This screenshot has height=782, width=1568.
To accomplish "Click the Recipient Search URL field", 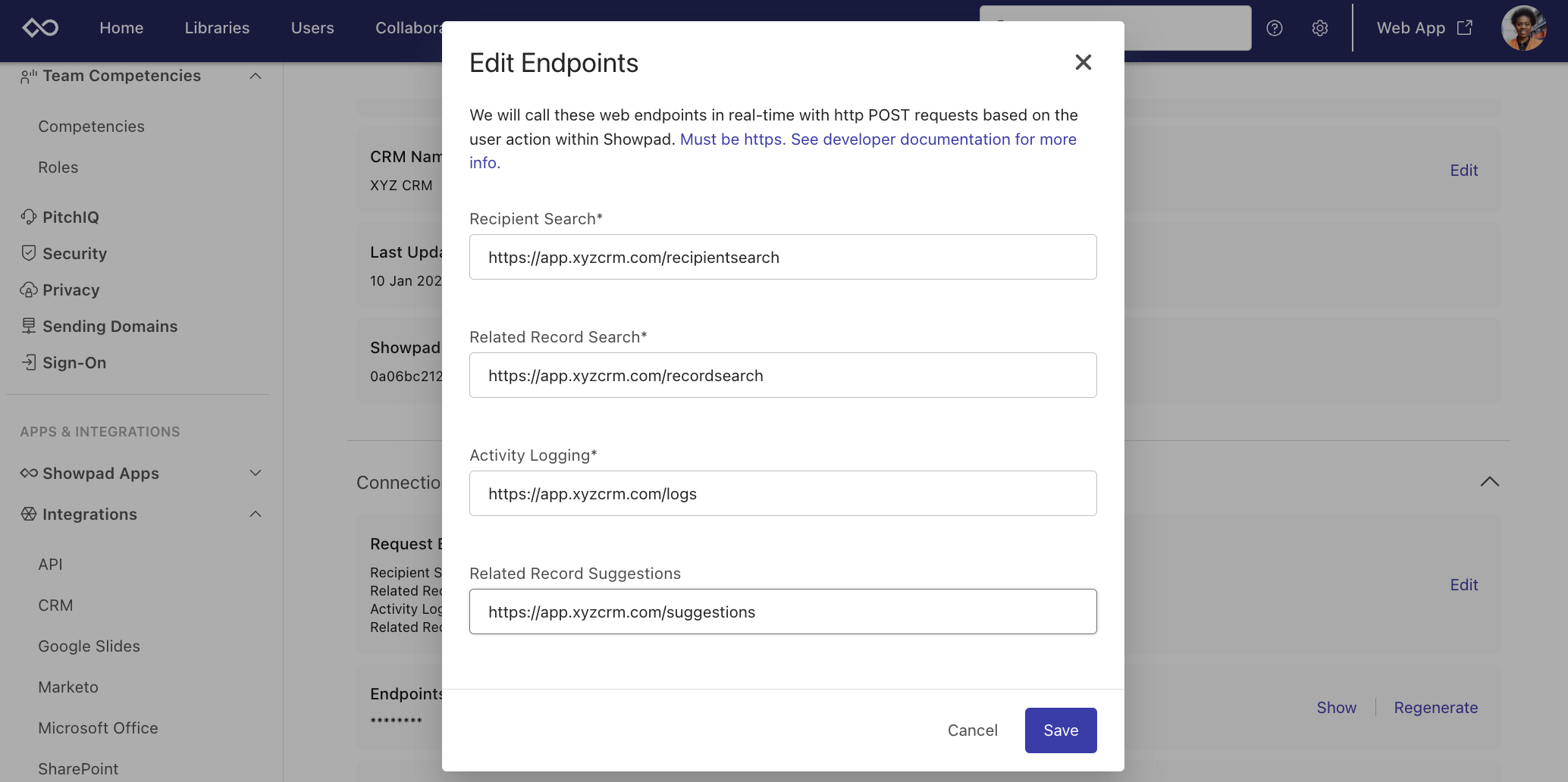I will pyautogui.click(x=782, y=257).
